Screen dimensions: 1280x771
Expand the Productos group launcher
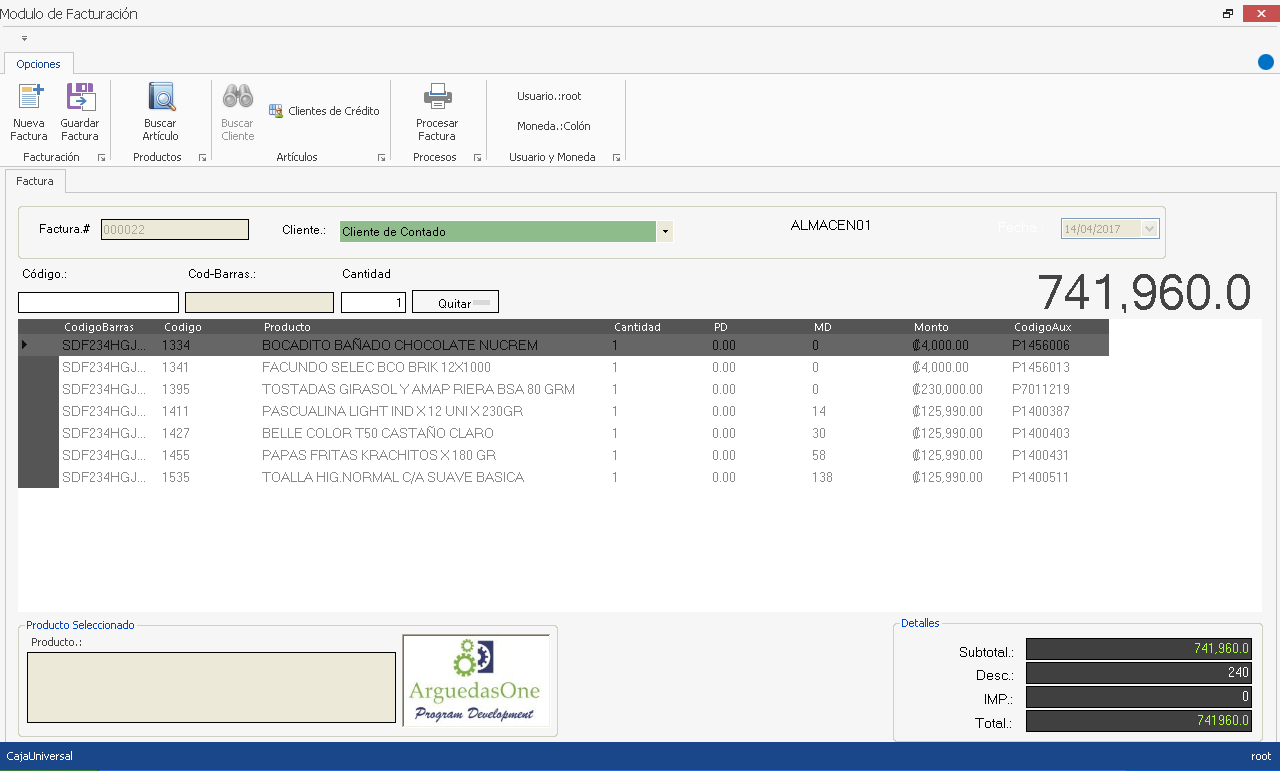pos(202,158)
